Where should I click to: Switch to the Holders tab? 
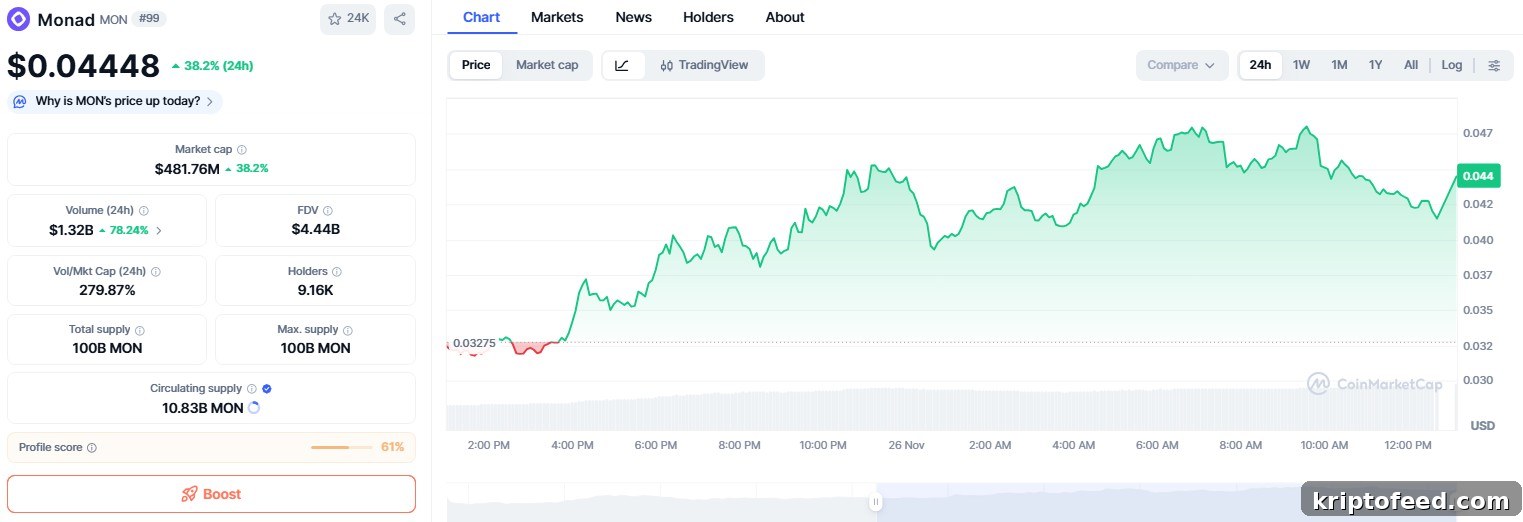pyautogui.click(x=708, y=17)
